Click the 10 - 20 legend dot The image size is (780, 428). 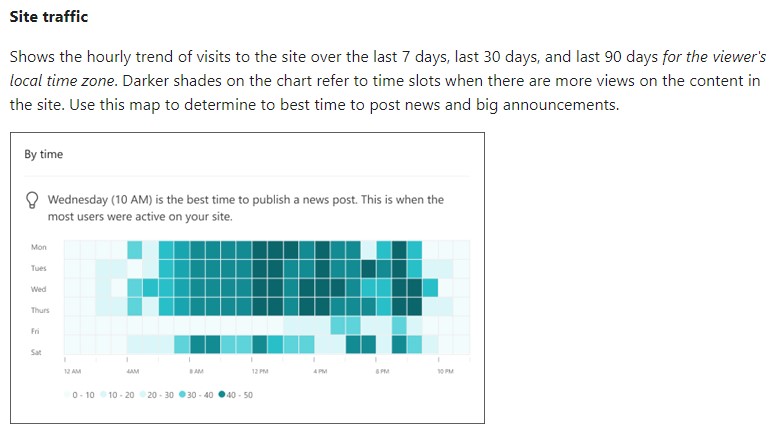(x=103, y=395)
